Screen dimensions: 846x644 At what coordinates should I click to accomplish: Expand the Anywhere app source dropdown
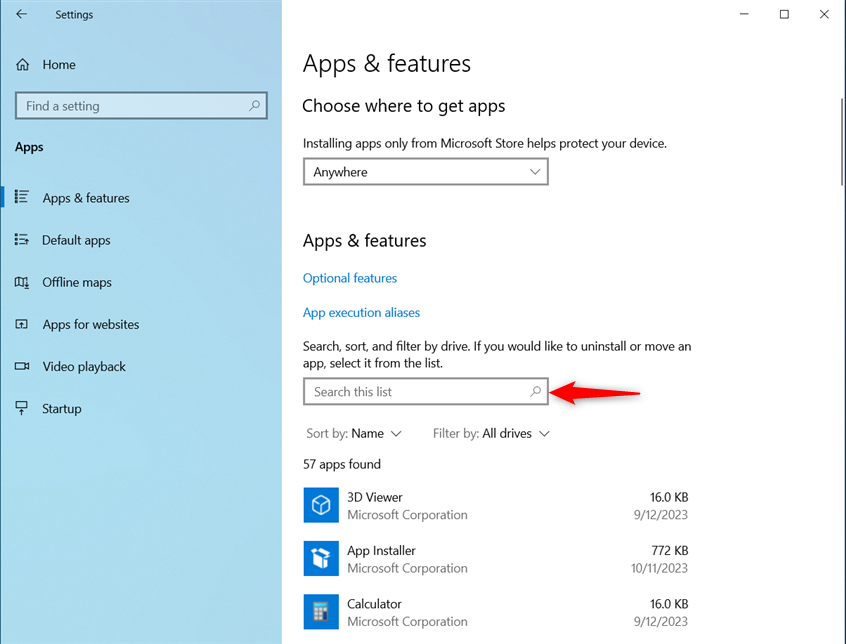(426, 172)
